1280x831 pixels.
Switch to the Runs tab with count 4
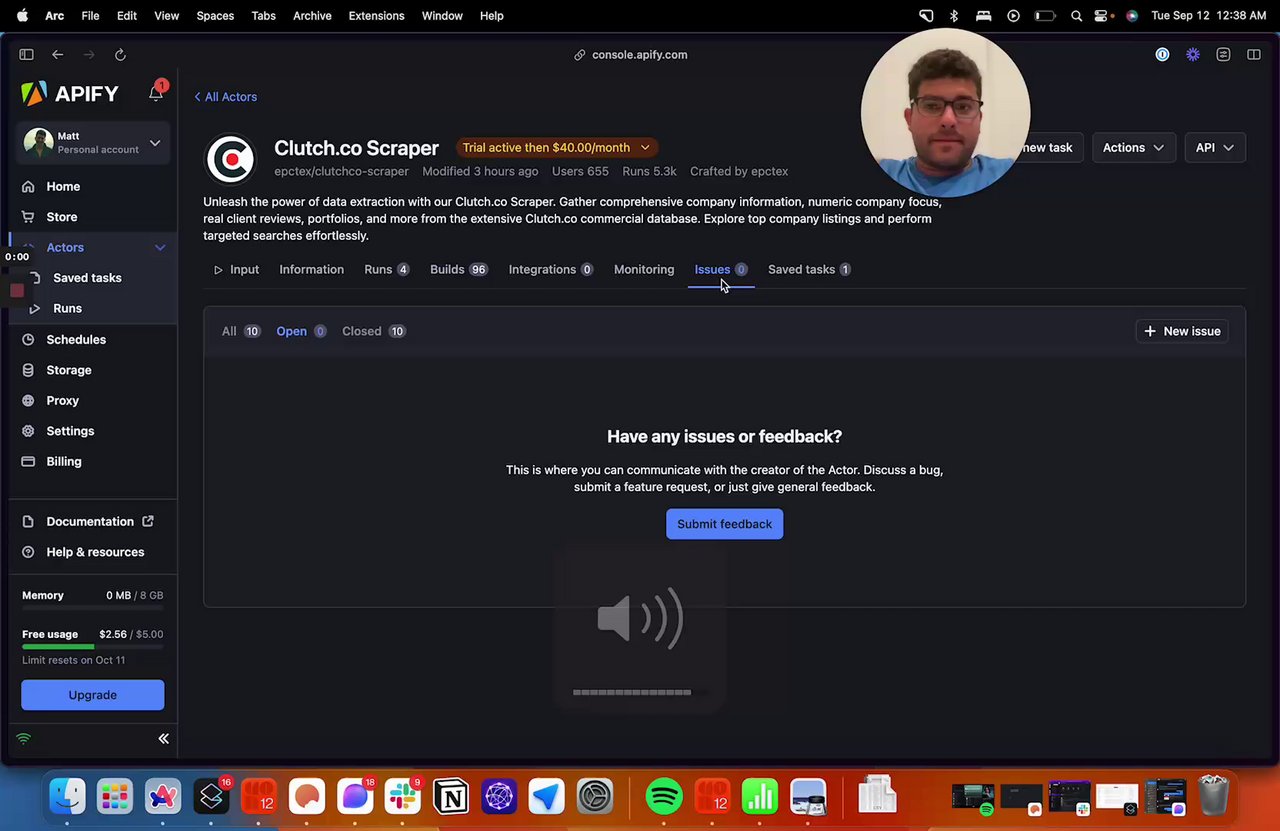click(x=387, y=270)
